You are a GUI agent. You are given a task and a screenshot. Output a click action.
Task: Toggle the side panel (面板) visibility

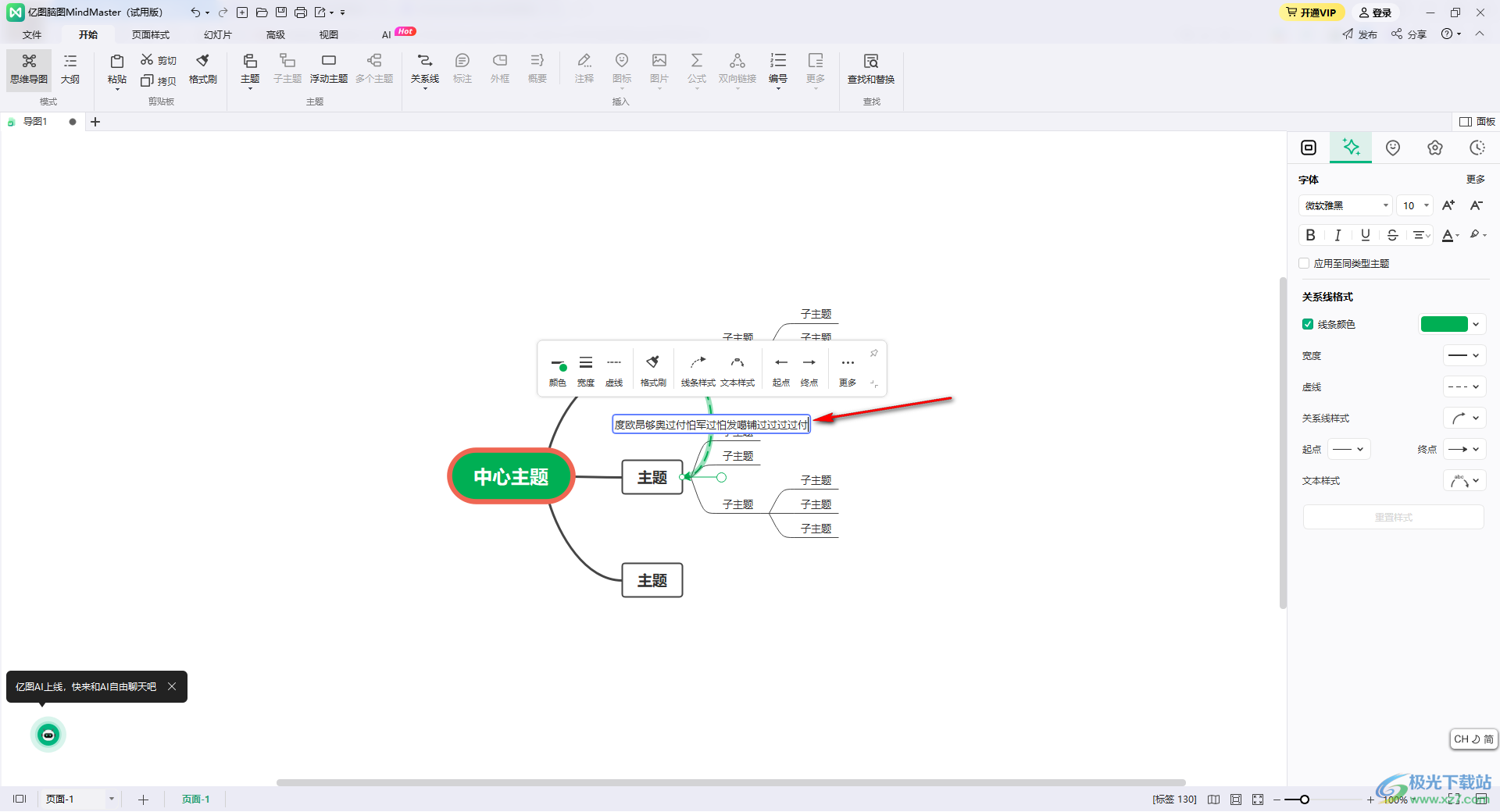point(1477,122)
